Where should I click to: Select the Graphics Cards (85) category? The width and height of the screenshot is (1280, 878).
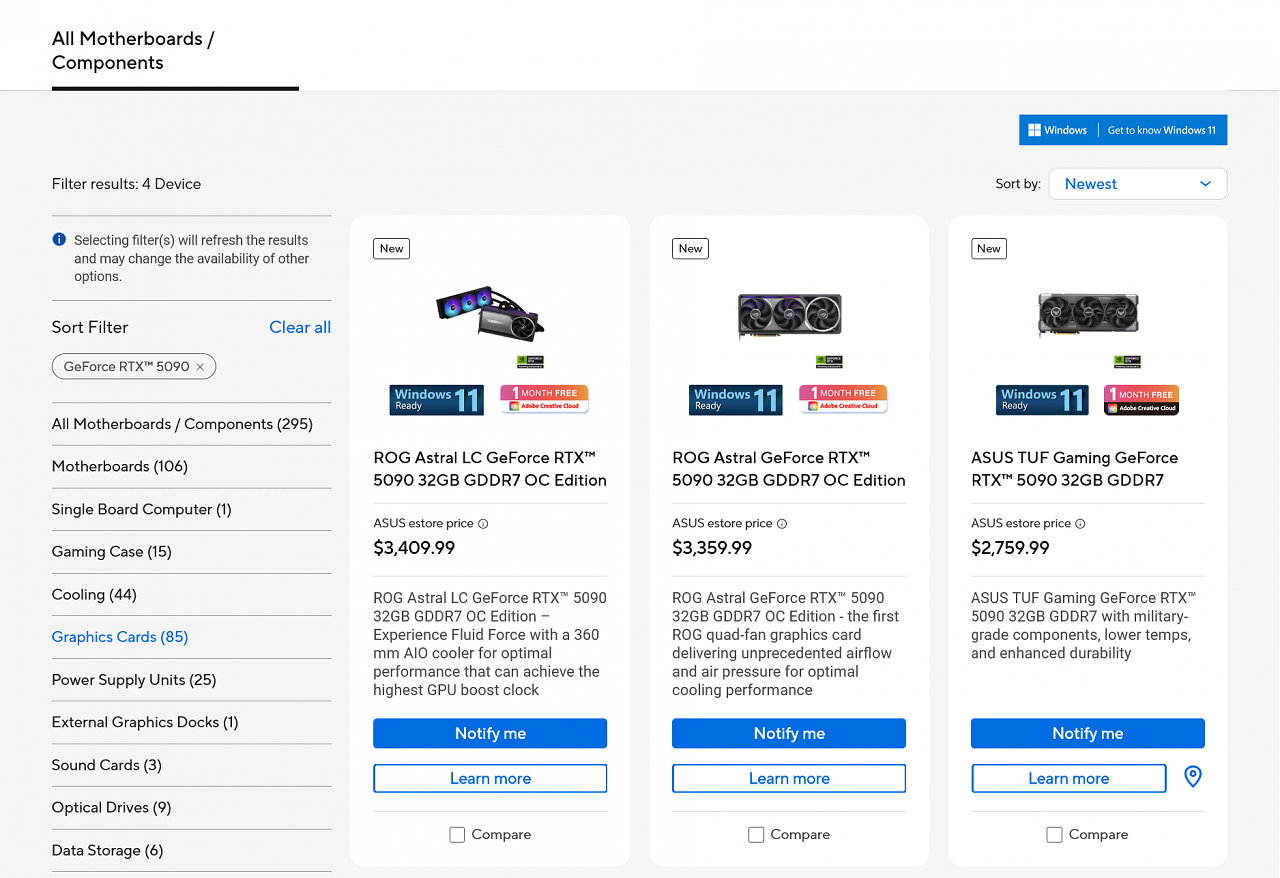(x=120, y=637)
